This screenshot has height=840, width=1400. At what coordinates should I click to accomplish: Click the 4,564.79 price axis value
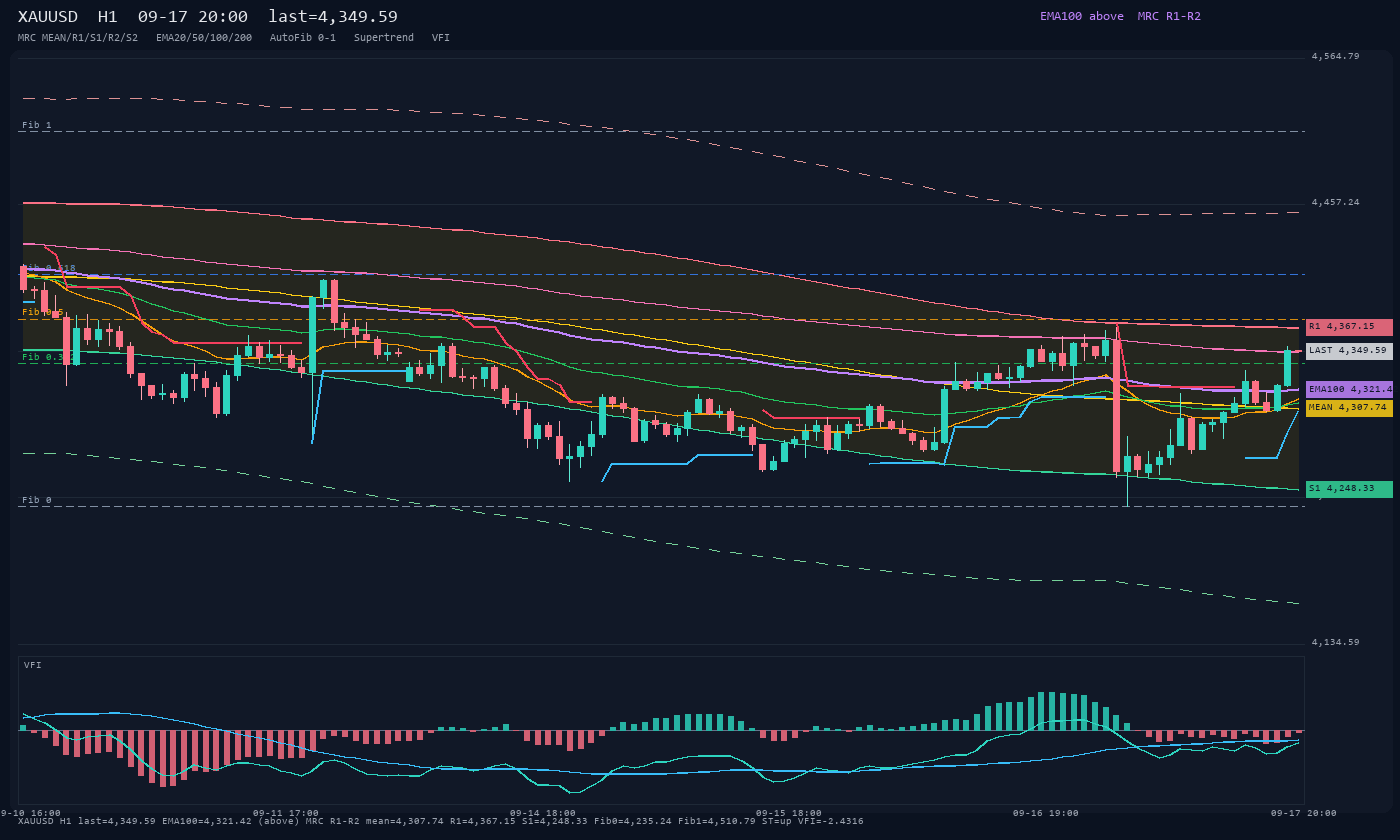[1336, 56]
